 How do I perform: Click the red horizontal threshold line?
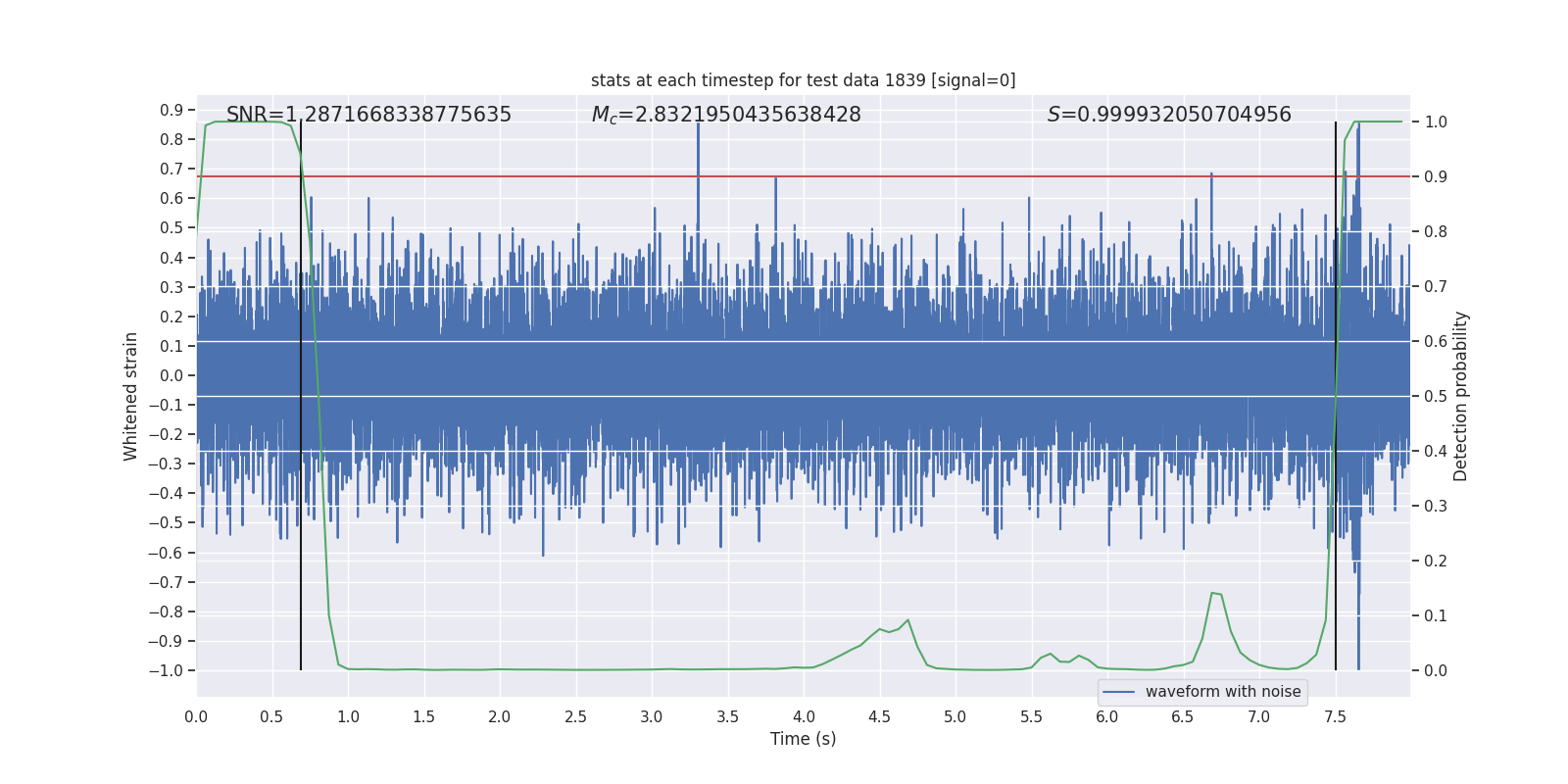pyautogui.click(x=803, y=176)
